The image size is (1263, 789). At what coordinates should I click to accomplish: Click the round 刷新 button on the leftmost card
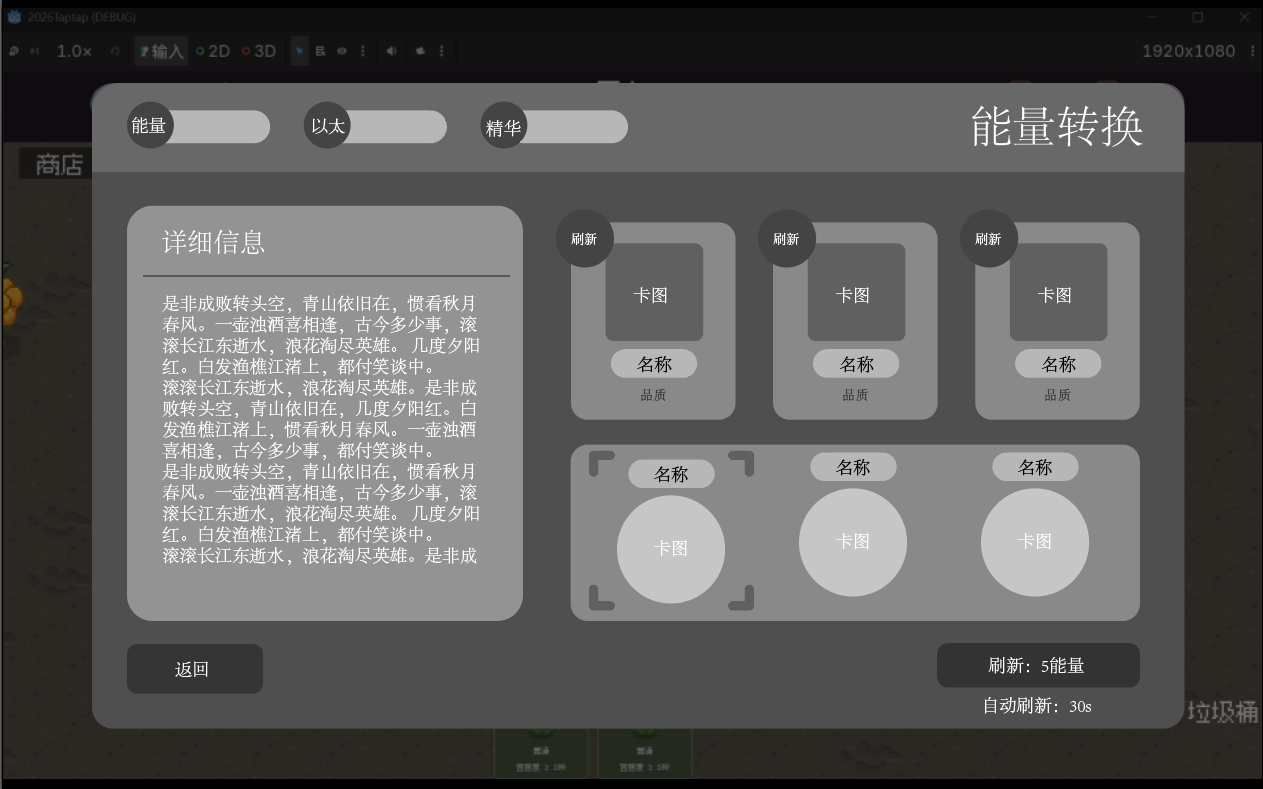(x=585, y=239)
